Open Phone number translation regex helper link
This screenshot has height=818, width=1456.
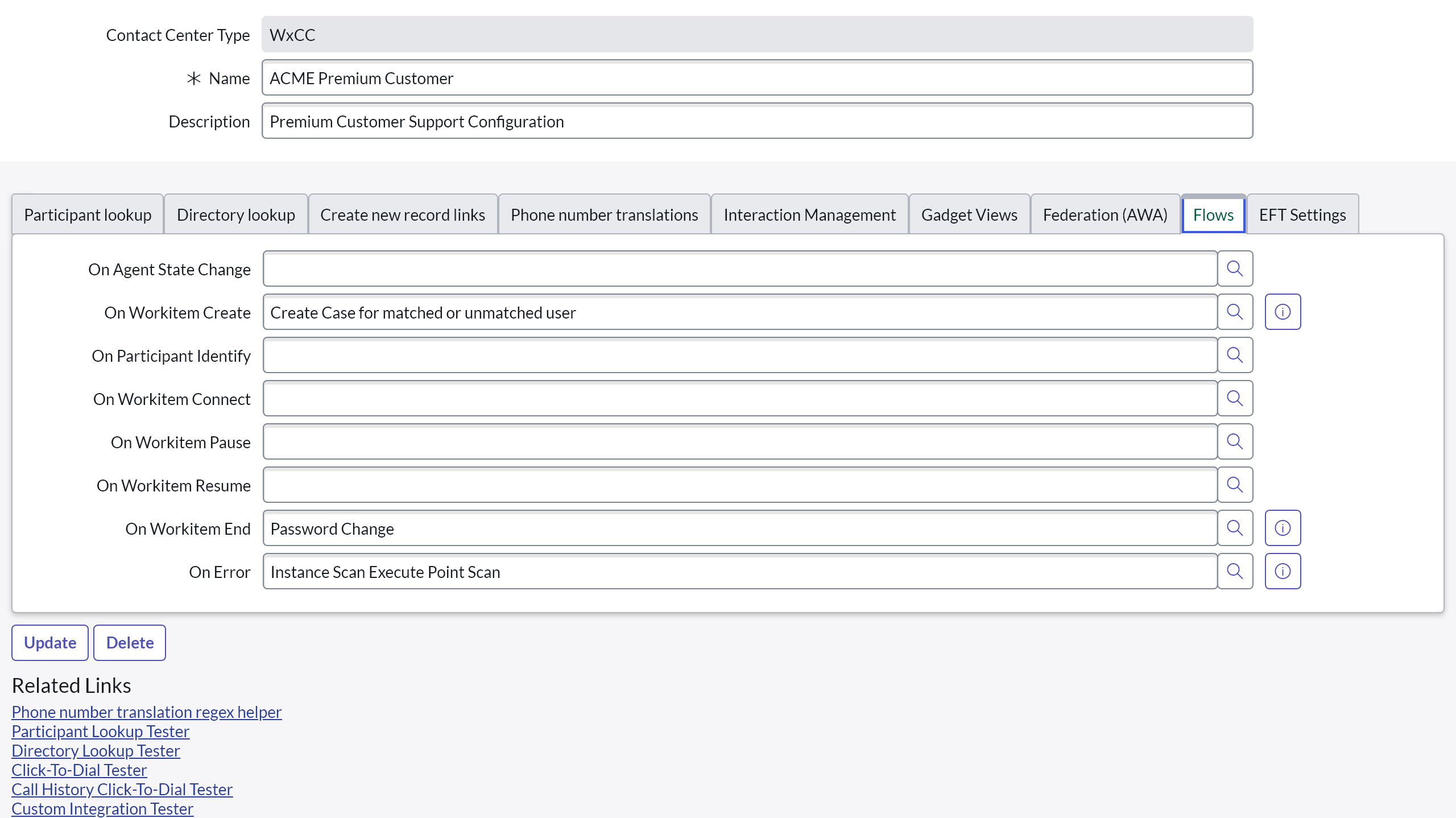(146, 712)
